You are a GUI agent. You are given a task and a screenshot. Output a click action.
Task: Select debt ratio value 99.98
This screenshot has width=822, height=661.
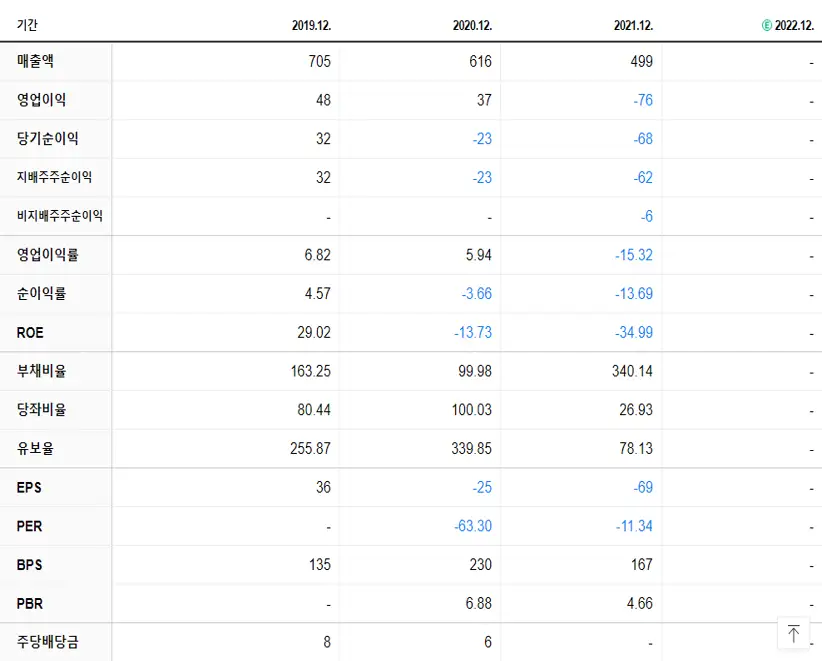(x=475, y=371)
